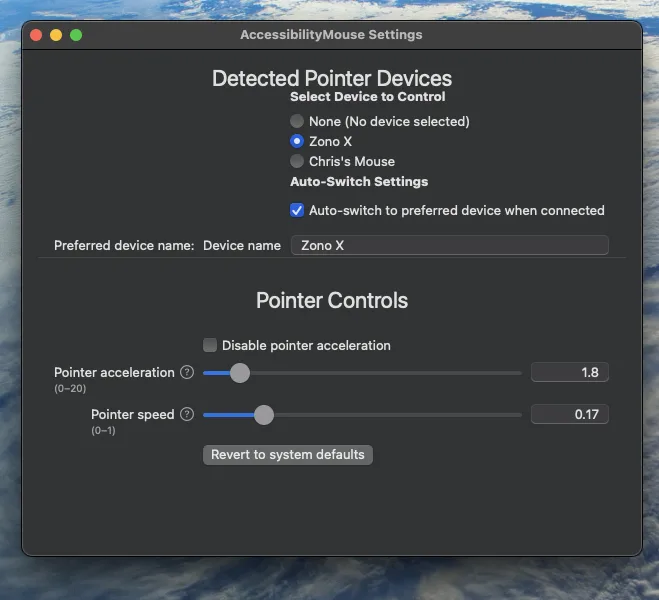Close the AccessibilityMouse Settings window

(36, 35)
